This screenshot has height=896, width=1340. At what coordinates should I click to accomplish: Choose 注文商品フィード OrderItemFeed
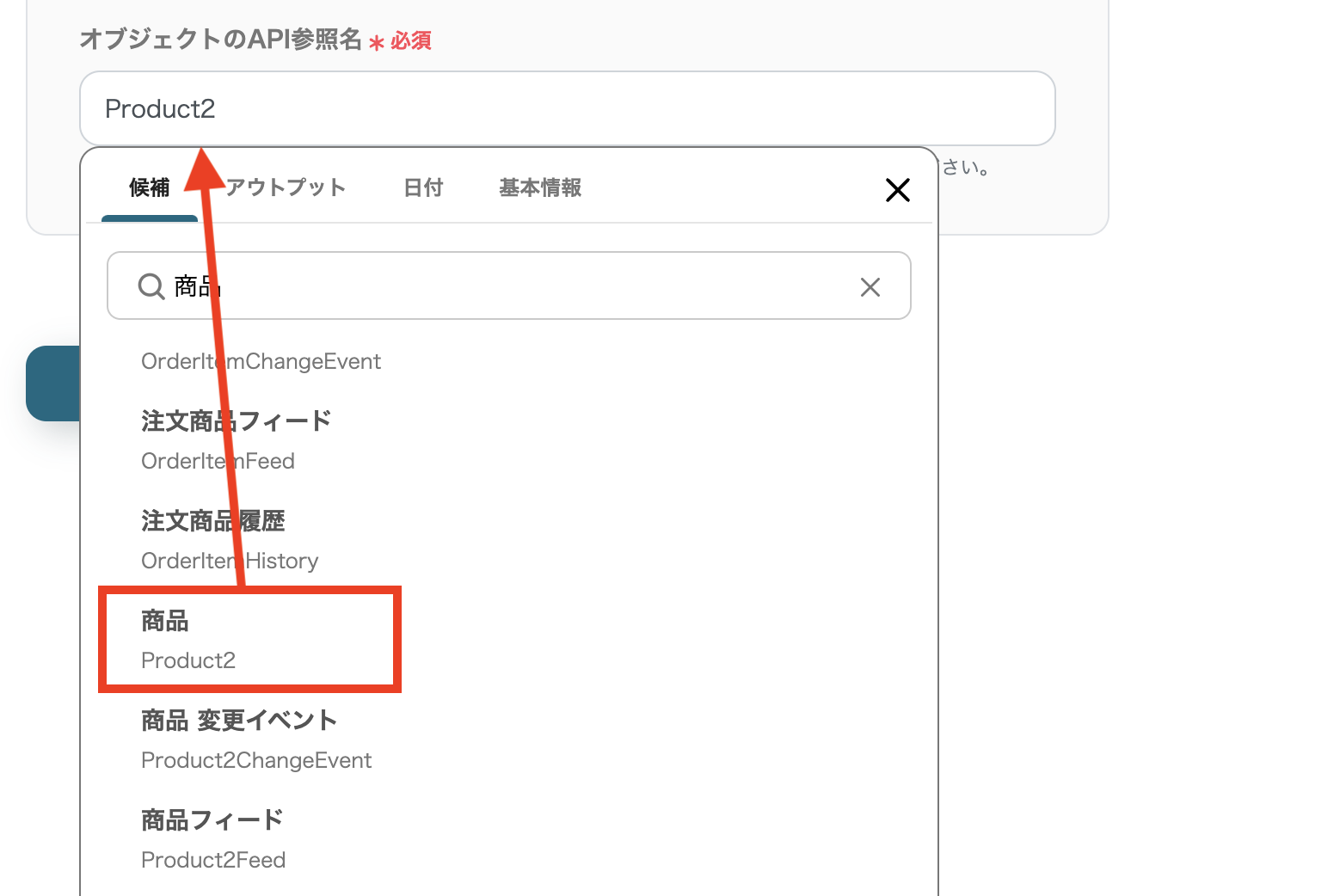click(236, 439)
